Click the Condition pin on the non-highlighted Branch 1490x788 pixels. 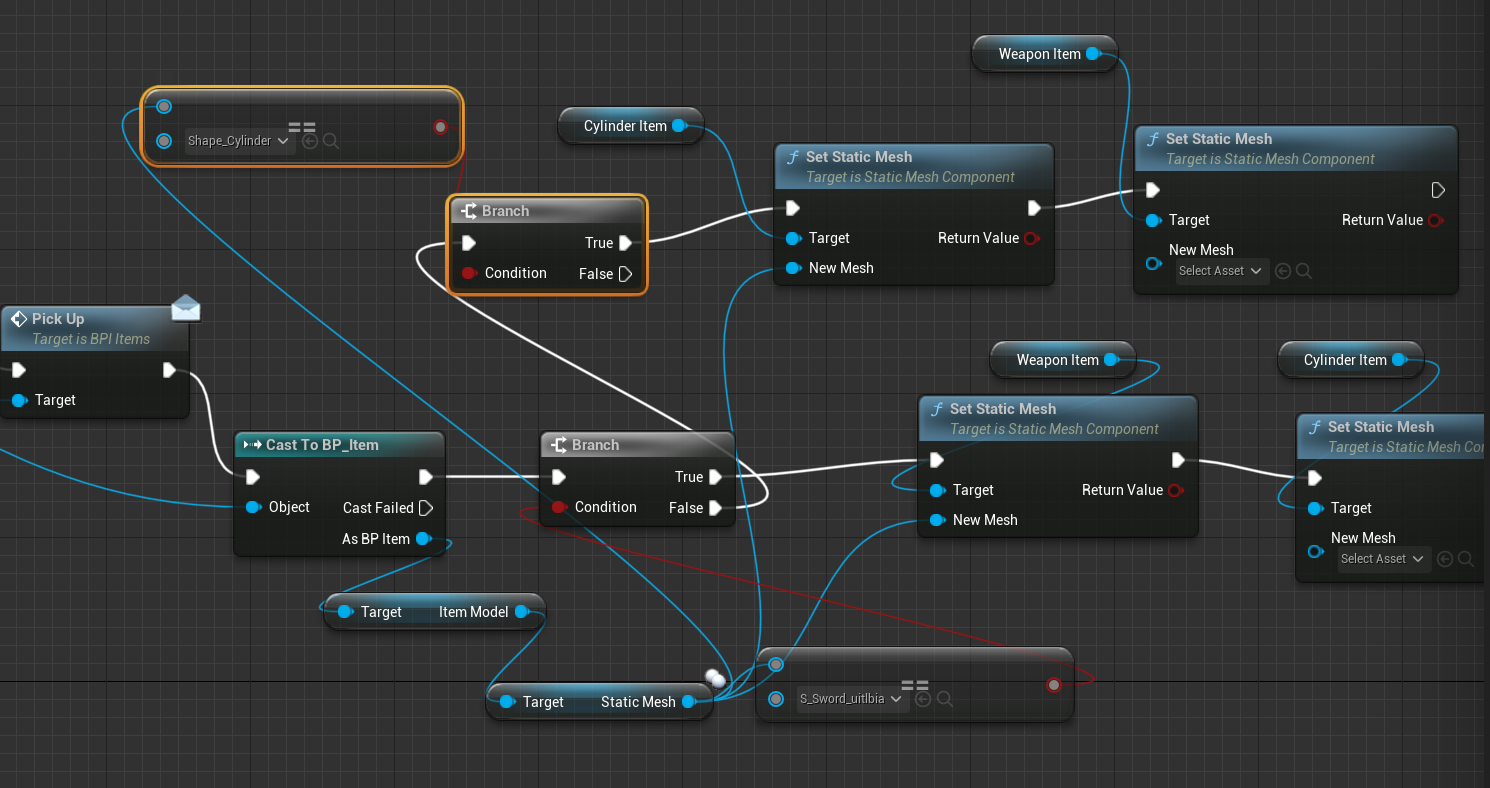click(558, 508)
